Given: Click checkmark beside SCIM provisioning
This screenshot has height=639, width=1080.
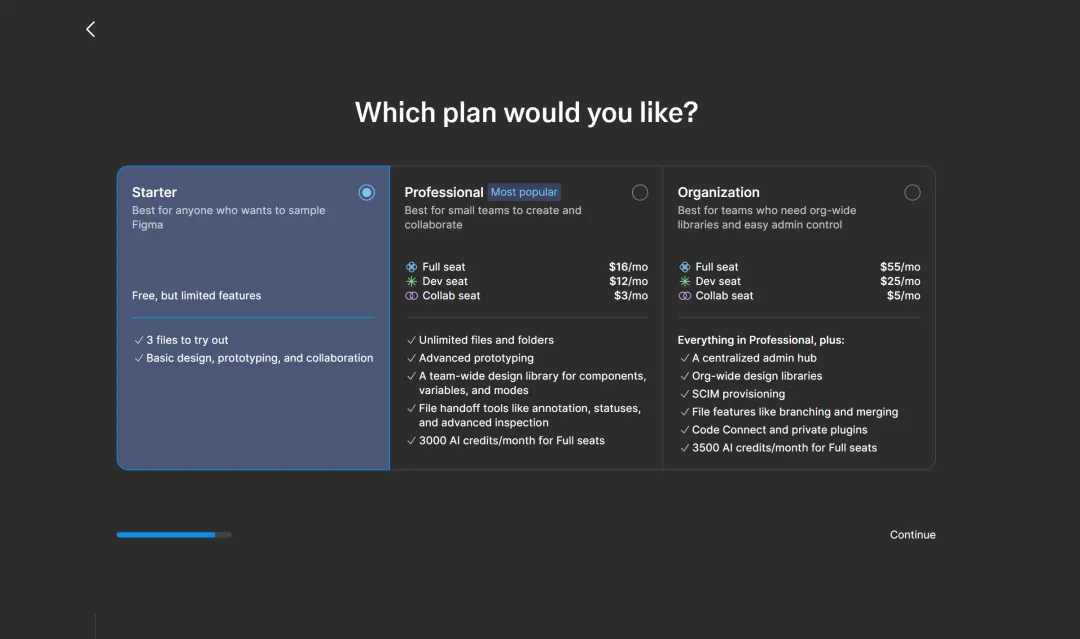Looking at the screenshot, I should pyautogui.click(x=684, y=394).
